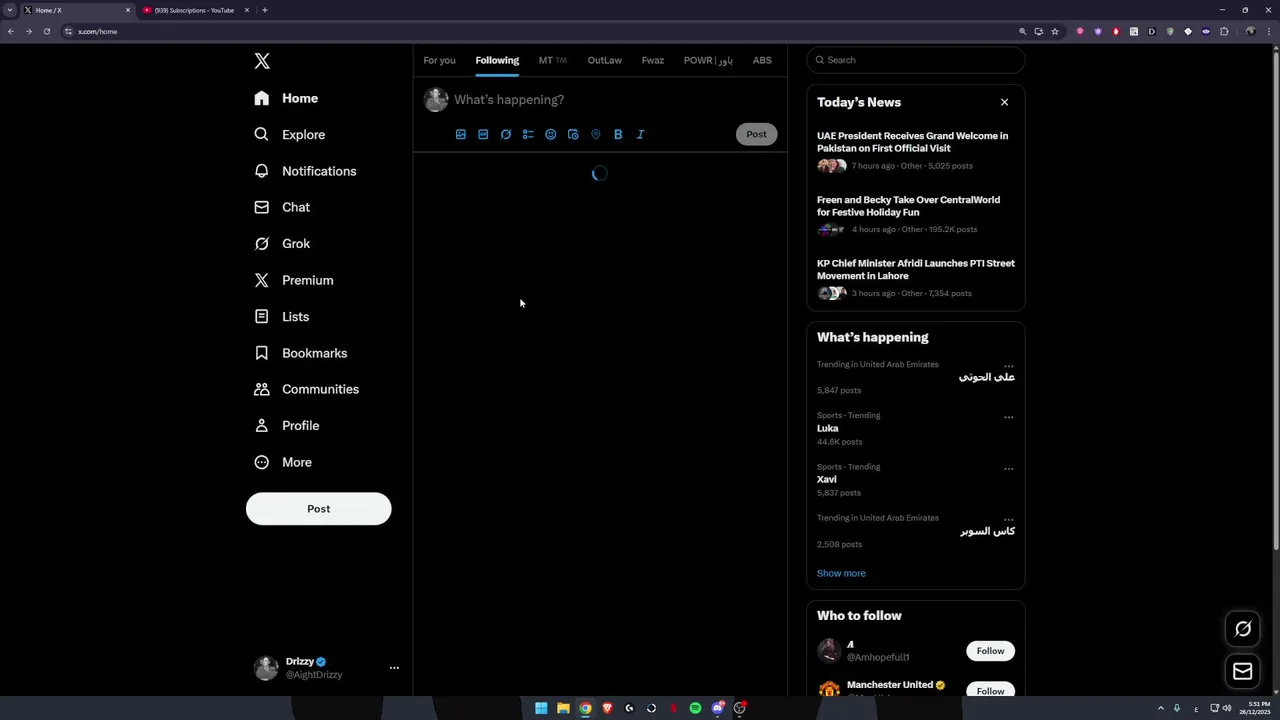This screenshot has width=1280, height=720.
Task: Expand the More menu in sidebar
Action: pyautogui.click(x=283, y=462)
